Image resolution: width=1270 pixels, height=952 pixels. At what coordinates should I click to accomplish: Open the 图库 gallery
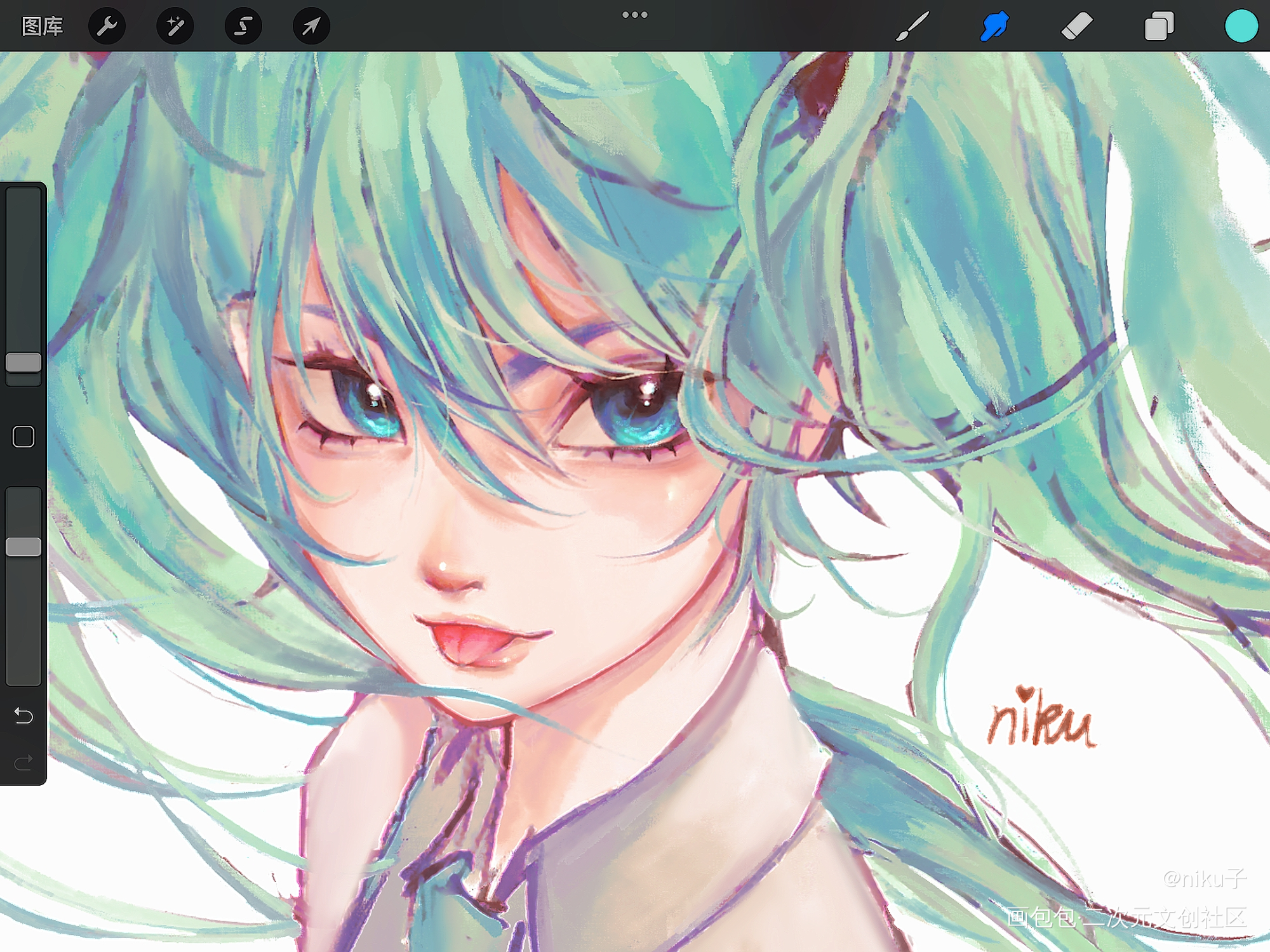pyautogui.click(x=42, y=26)
